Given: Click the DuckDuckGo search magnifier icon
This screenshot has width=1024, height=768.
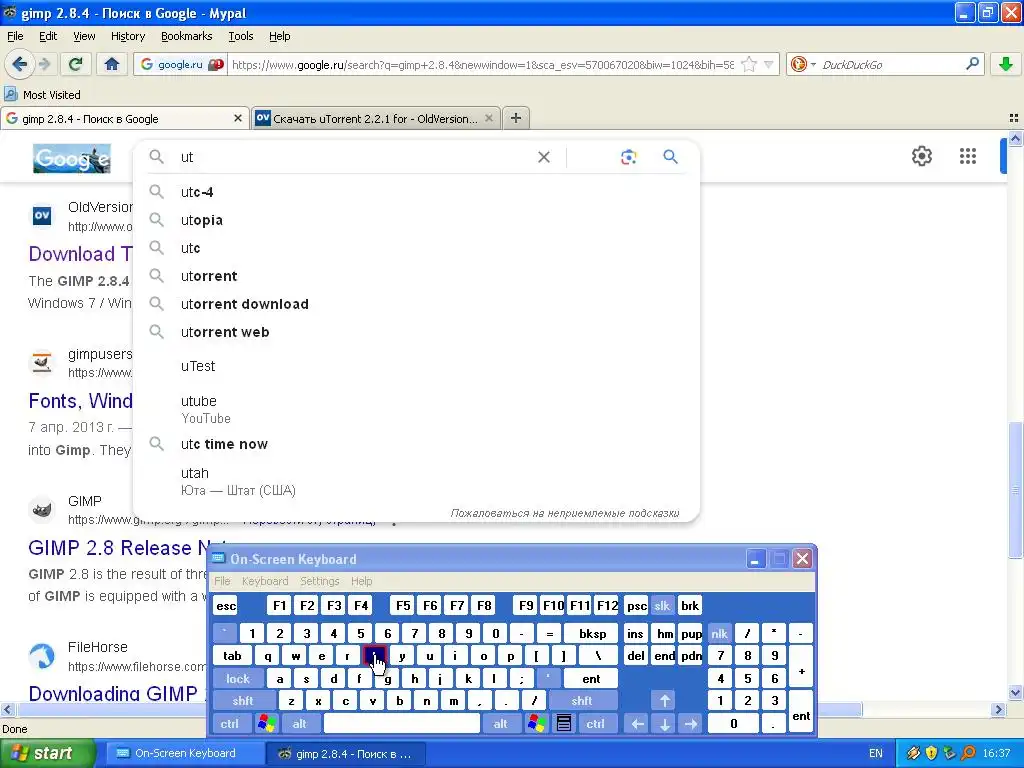Looking at the screenshot, I should pyautogui.click(x=972, y=64).
